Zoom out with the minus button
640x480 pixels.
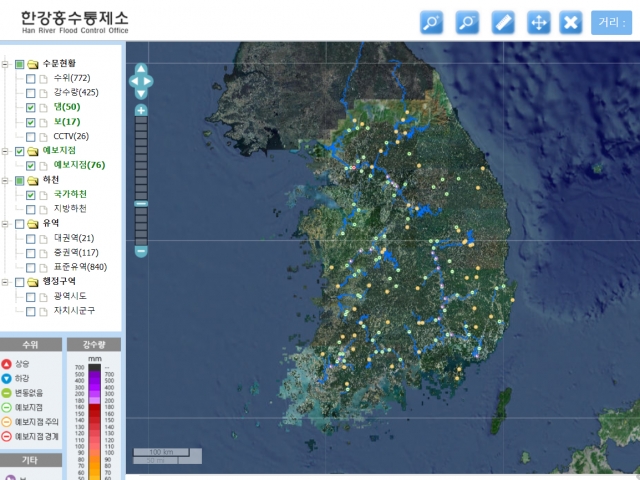(141, 251)
